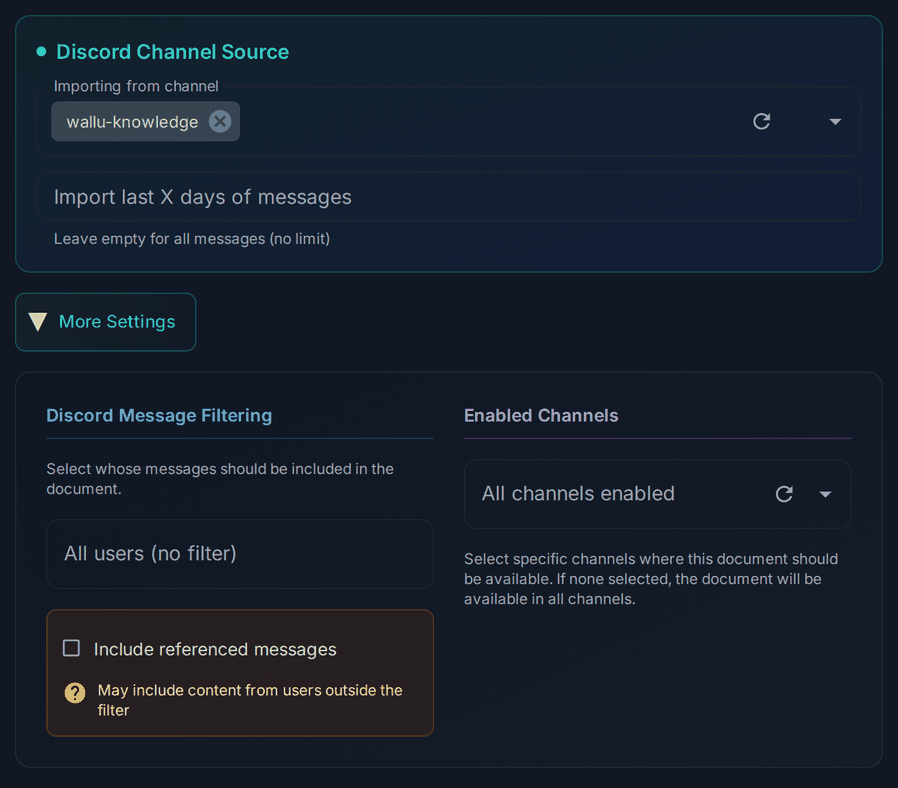Viewport: 898px width, 788px height.
Task: Refresh the Enabled Channels list
Action: (x=784, y=494)
